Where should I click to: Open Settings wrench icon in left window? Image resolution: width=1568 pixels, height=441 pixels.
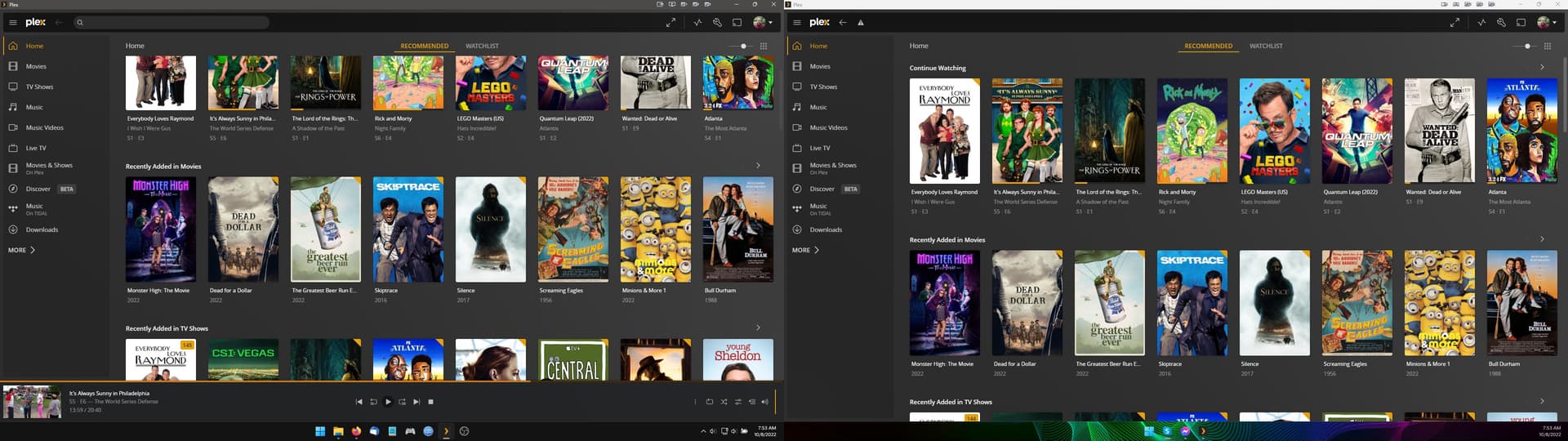point(717,23)
